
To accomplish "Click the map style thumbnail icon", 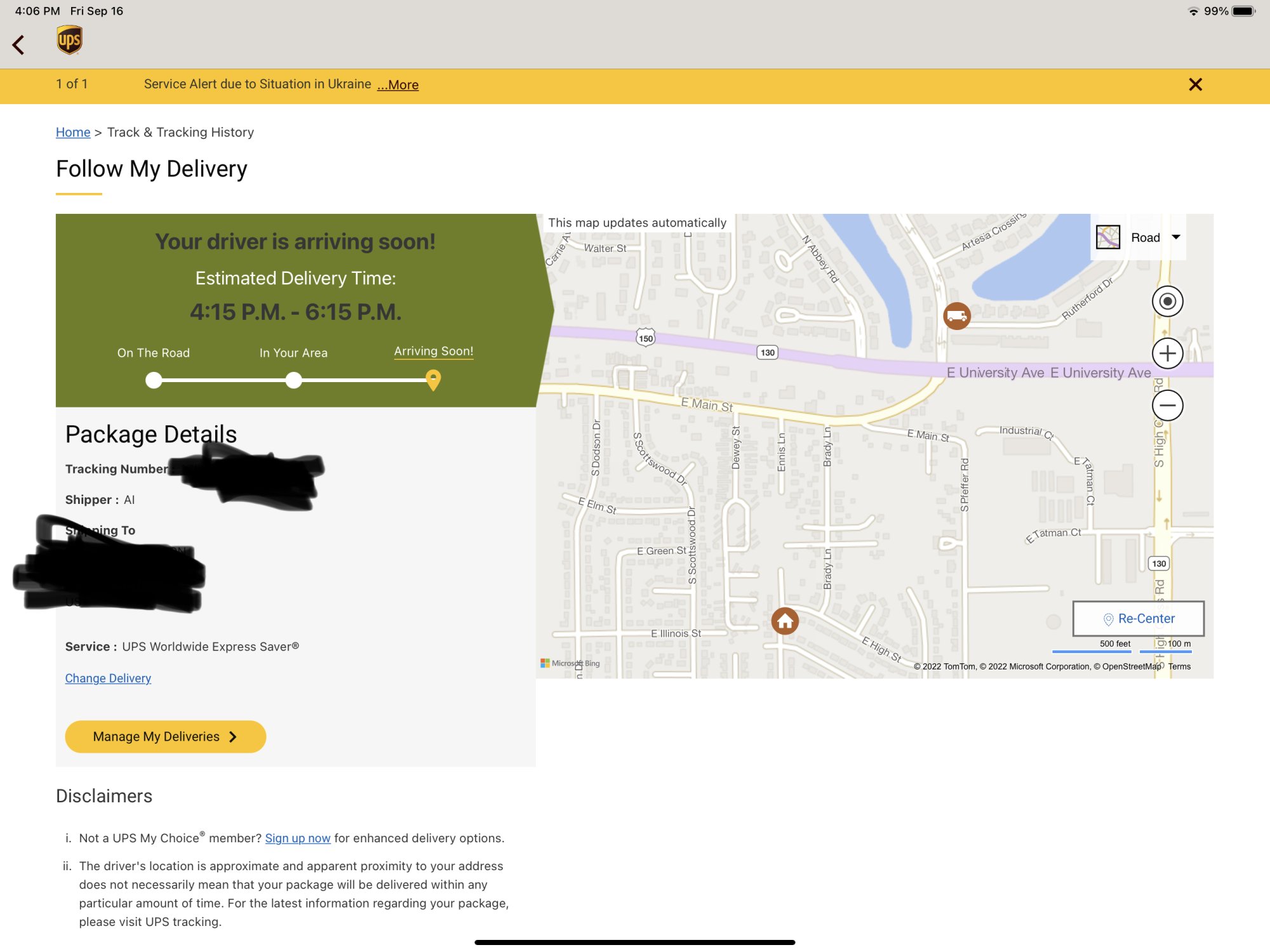I will [1108, 237].
